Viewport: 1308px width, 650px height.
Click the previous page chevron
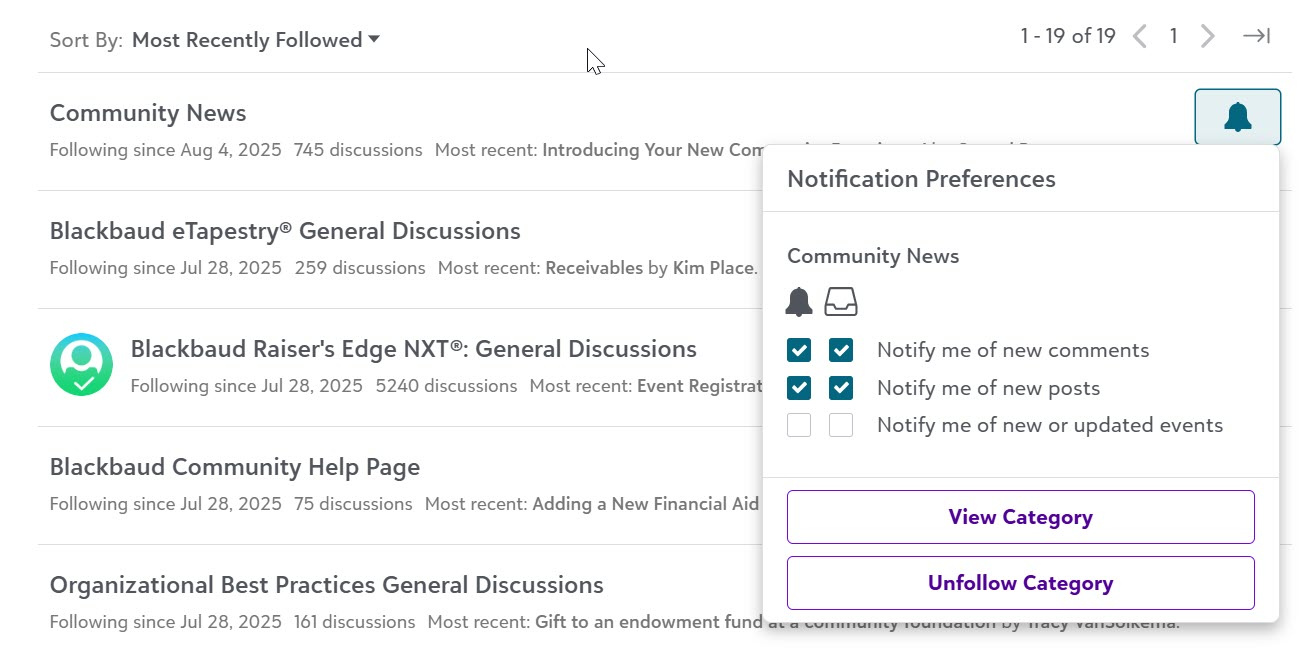pos(1140,35)
